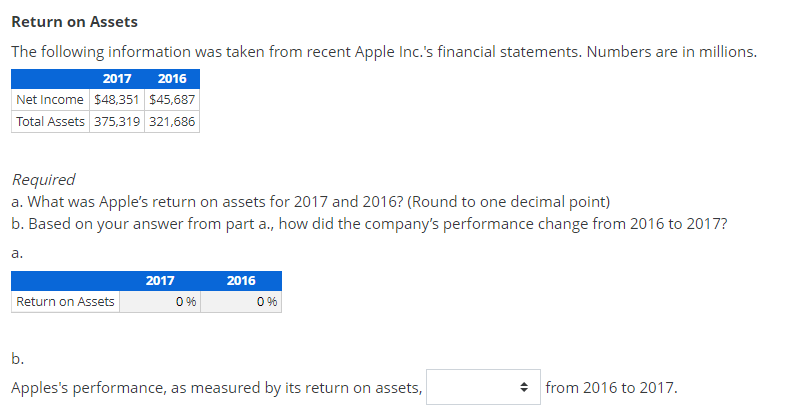Open the performance change dropdown
This screenshot has width=807, height=413.
coord(480,388)
